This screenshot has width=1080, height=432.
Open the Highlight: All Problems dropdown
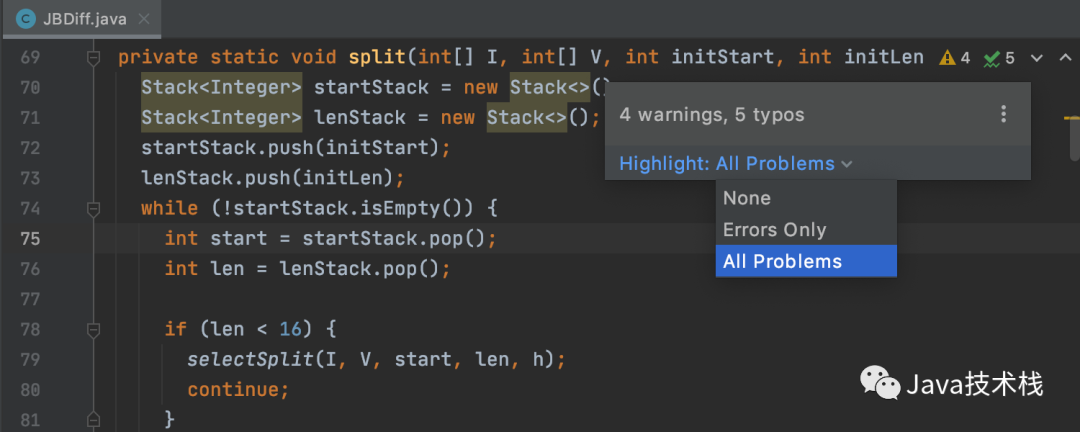736,164
